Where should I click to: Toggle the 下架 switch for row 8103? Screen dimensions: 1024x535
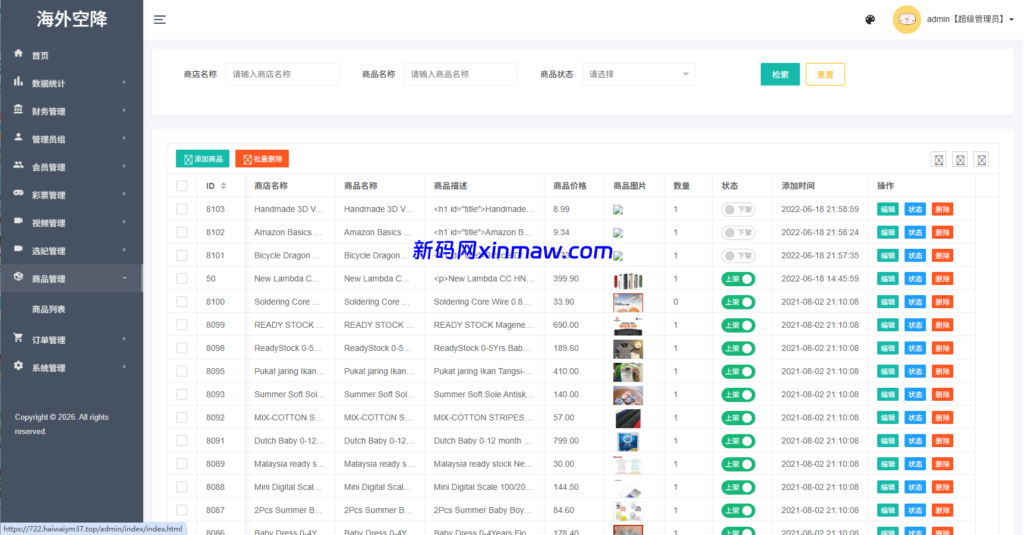click(x=738, y=210)
